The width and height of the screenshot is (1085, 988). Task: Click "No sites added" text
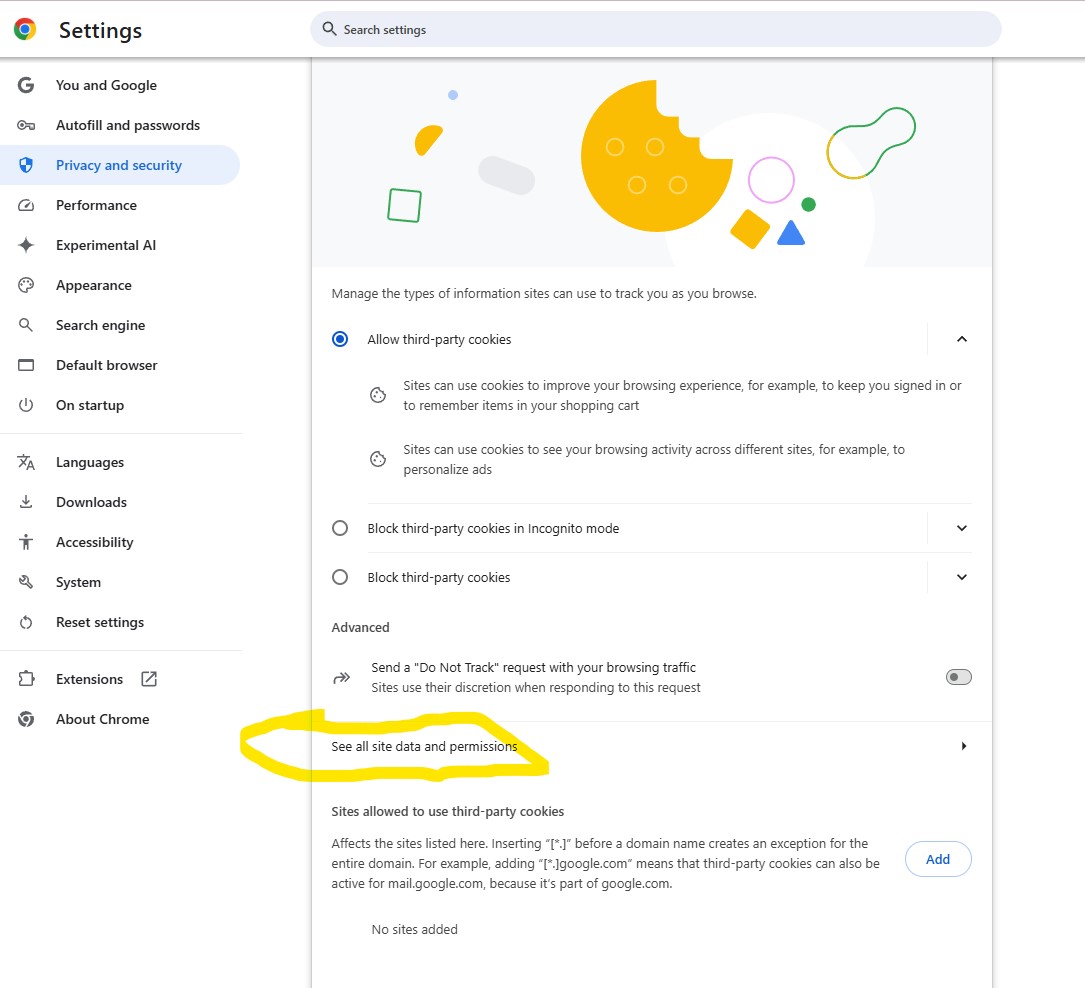tap(414, 929)
